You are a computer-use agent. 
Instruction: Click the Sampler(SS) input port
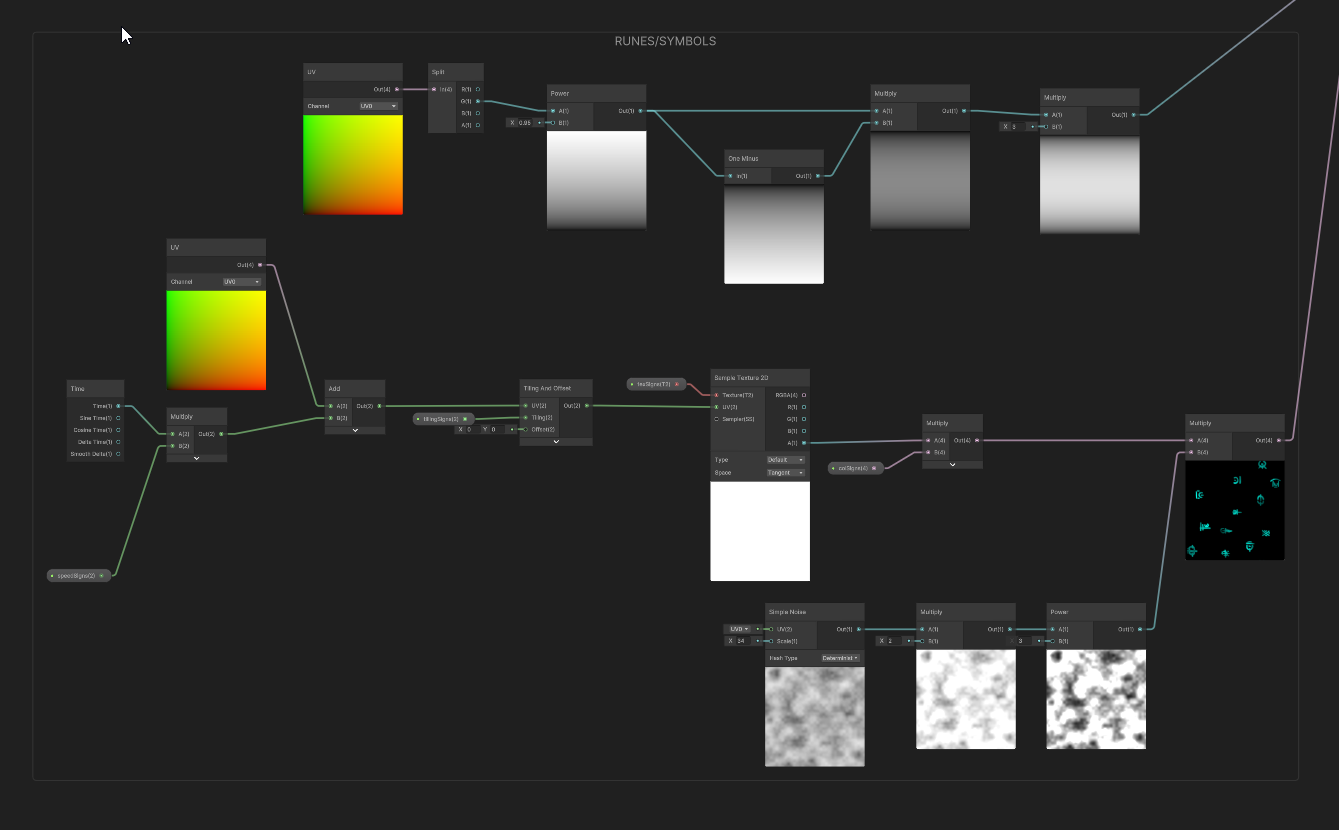click(716, 419)
